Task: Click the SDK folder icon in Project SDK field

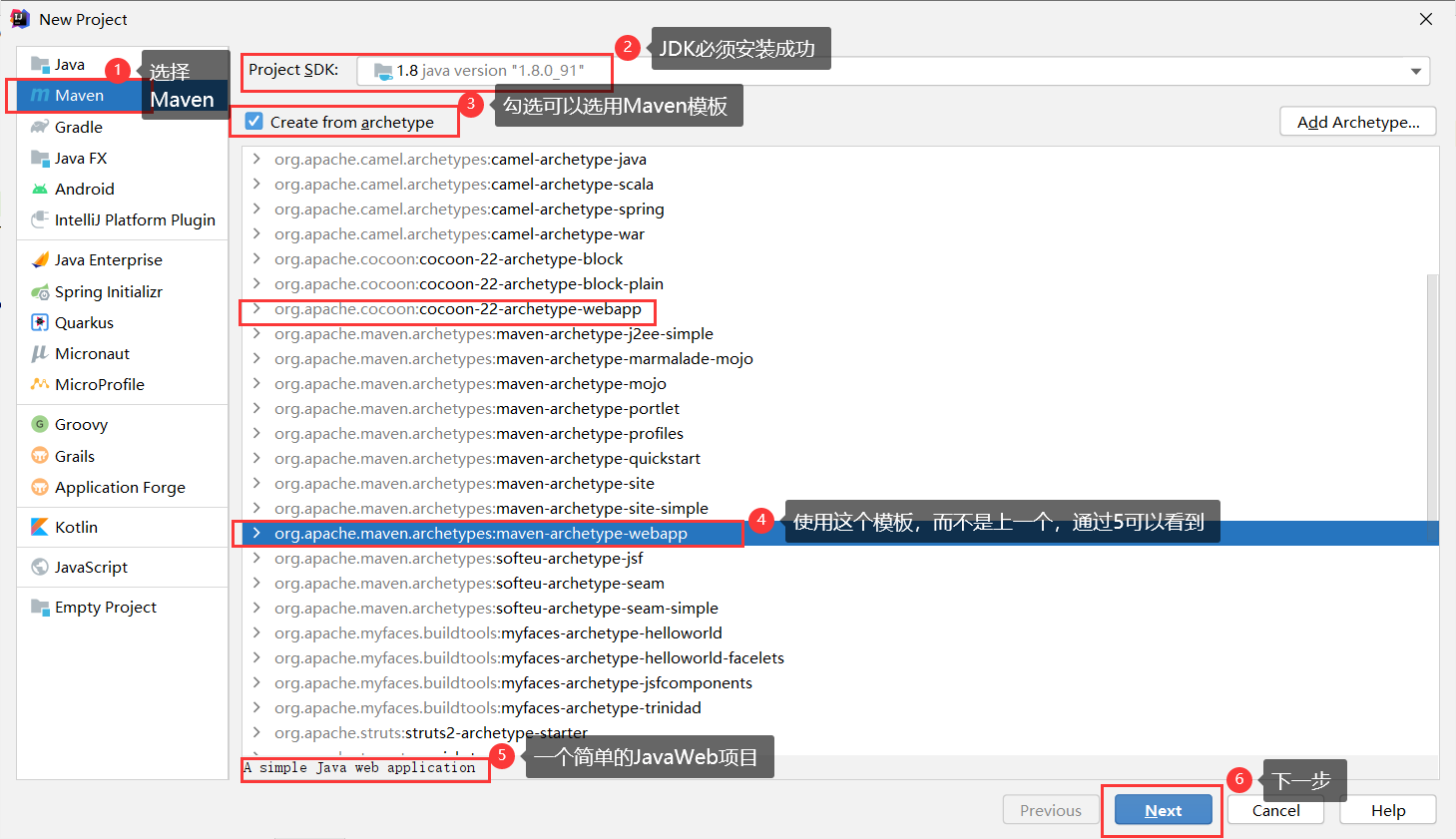Action: 383,71
